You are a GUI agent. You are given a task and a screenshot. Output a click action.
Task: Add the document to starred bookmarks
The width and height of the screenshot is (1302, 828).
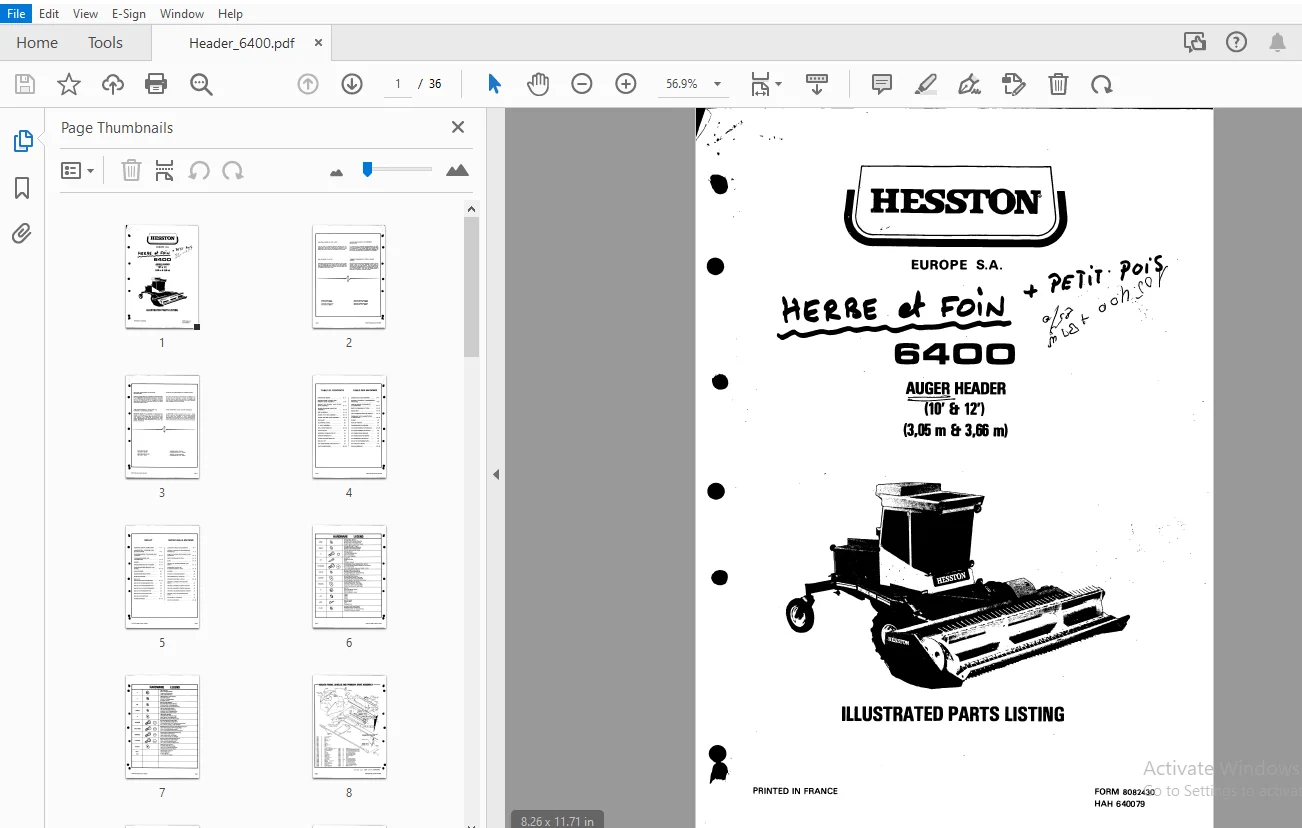[x=68, y=84]
